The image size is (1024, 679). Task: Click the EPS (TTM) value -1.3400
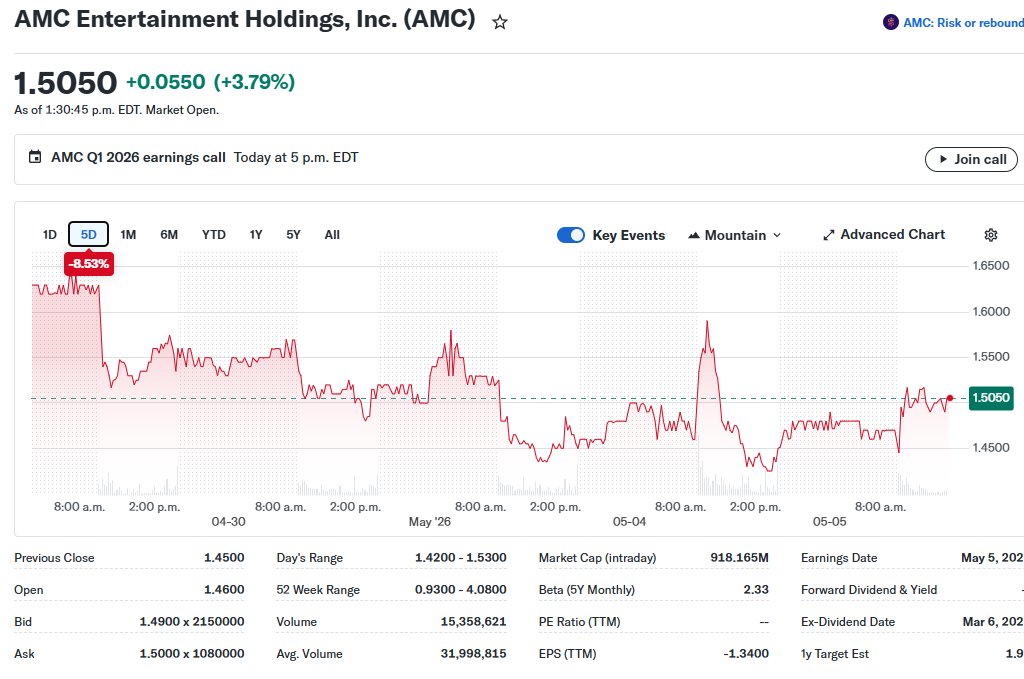(x=746, y=654)
